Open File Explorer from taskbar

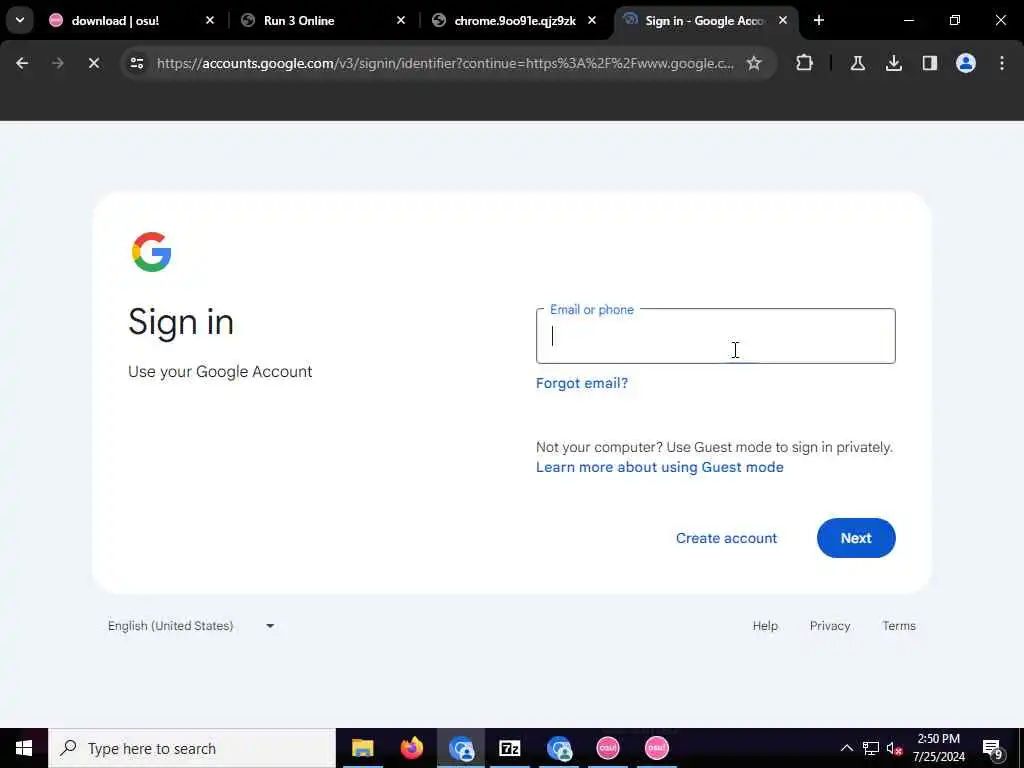(362, 748)
